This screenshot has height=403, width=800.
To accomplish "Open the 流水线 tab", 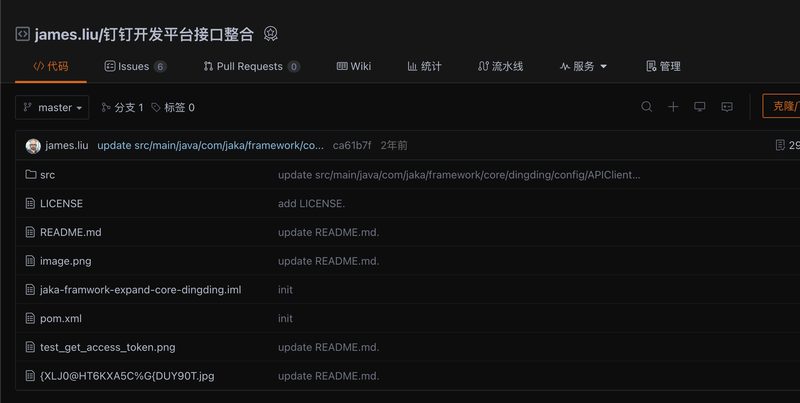I will 501,66.
